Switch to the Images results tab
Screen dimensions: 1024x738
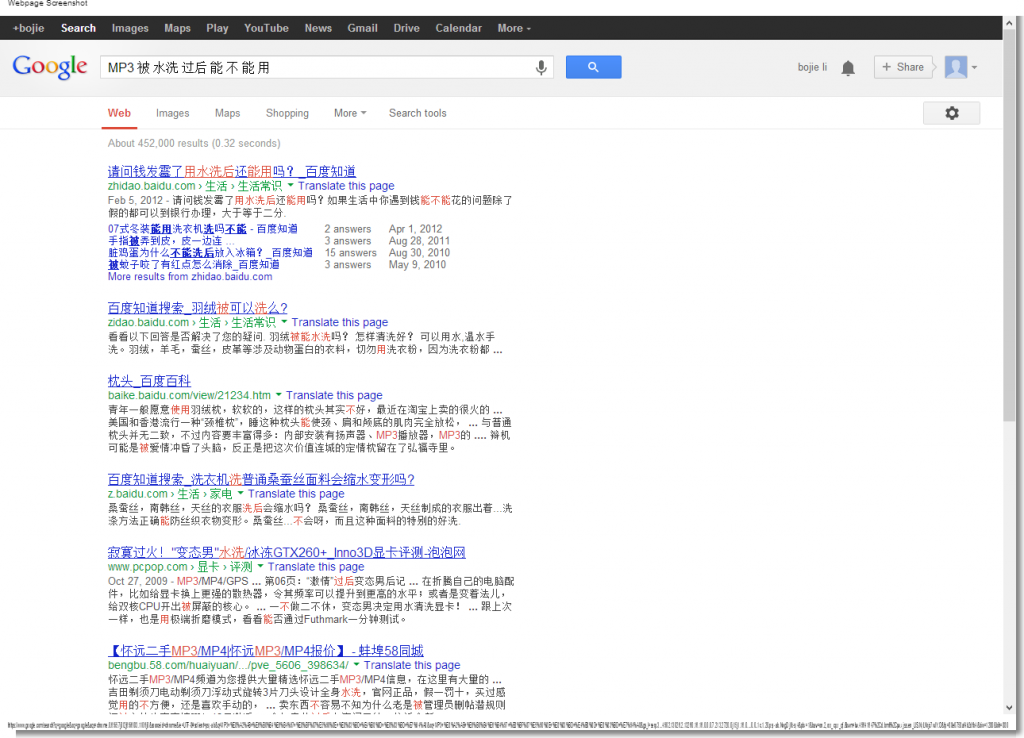tap(172, 113)
